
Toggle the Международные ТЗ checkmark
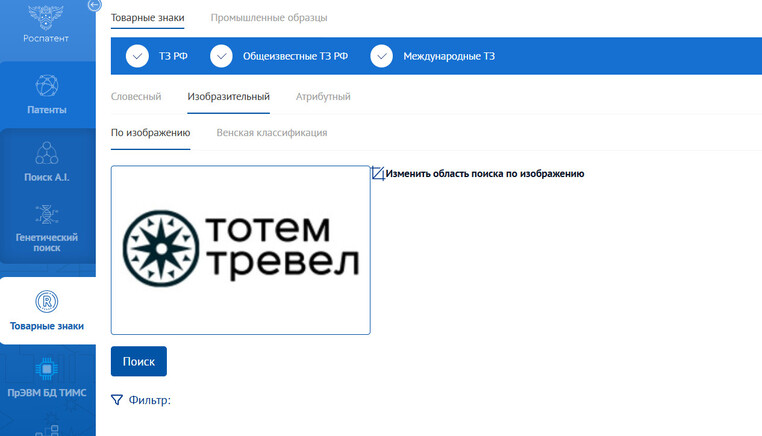[381, 56]
